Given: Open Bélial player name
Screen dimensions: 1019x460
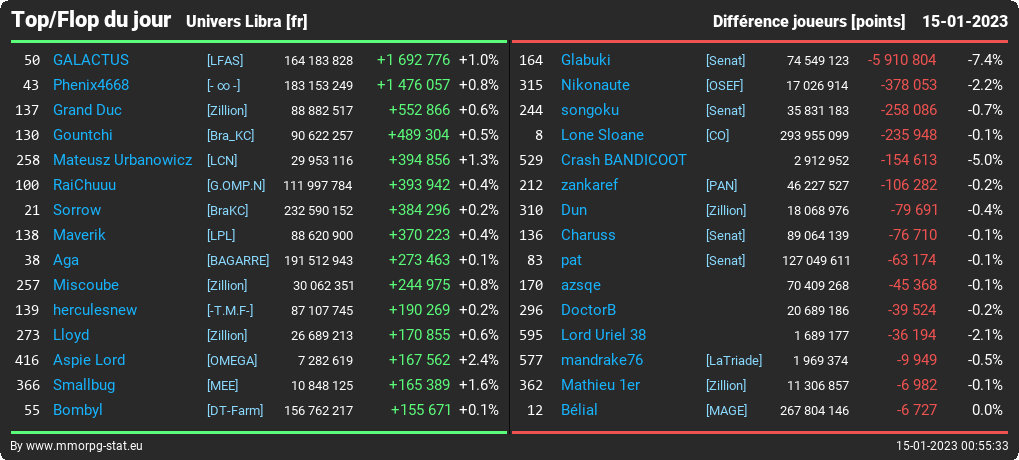Looking at the screenshot, I should (x=579, y=410).
